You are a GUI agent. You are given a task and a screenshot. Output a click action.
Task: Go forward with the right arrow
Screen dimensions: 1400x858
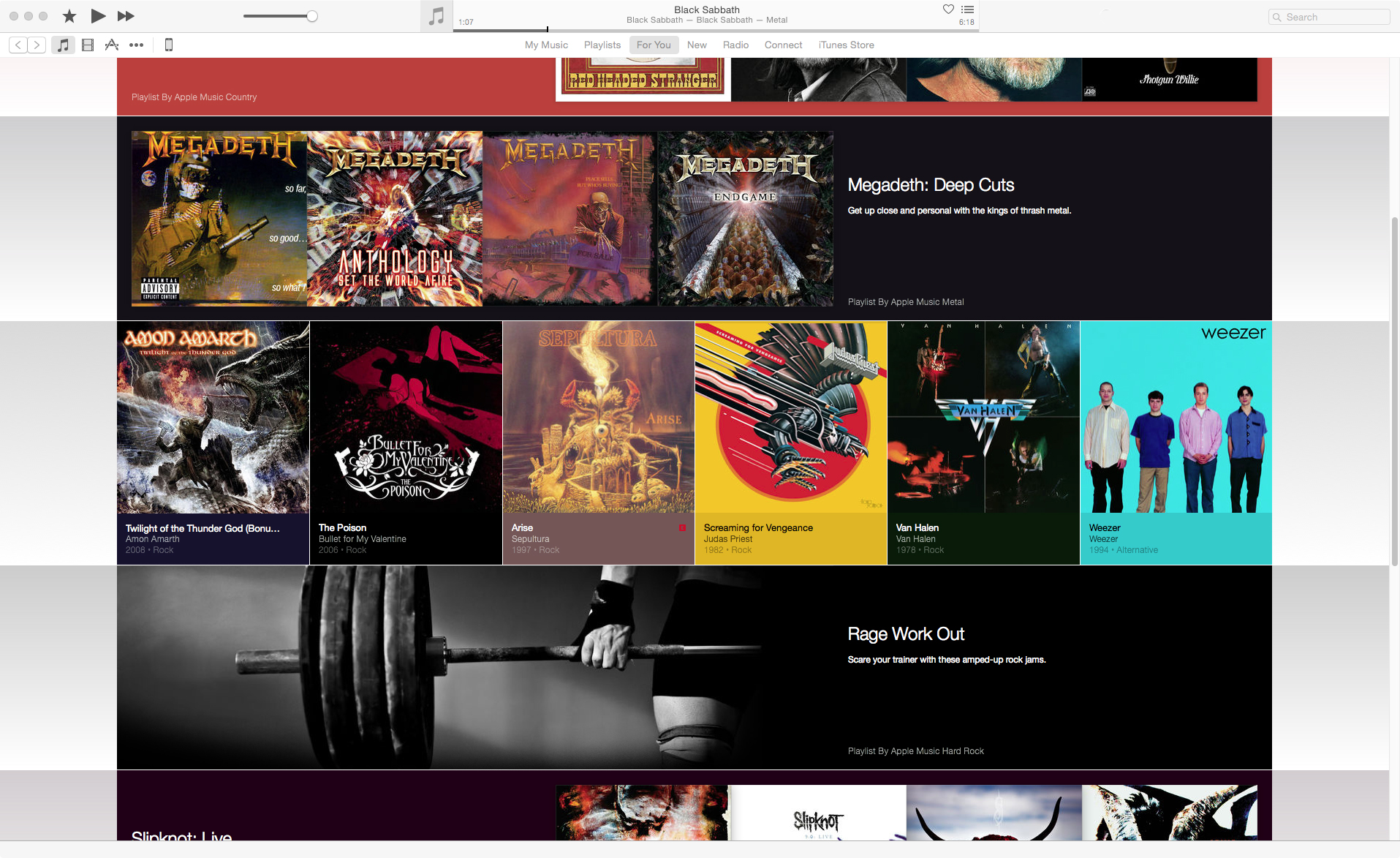37,45
